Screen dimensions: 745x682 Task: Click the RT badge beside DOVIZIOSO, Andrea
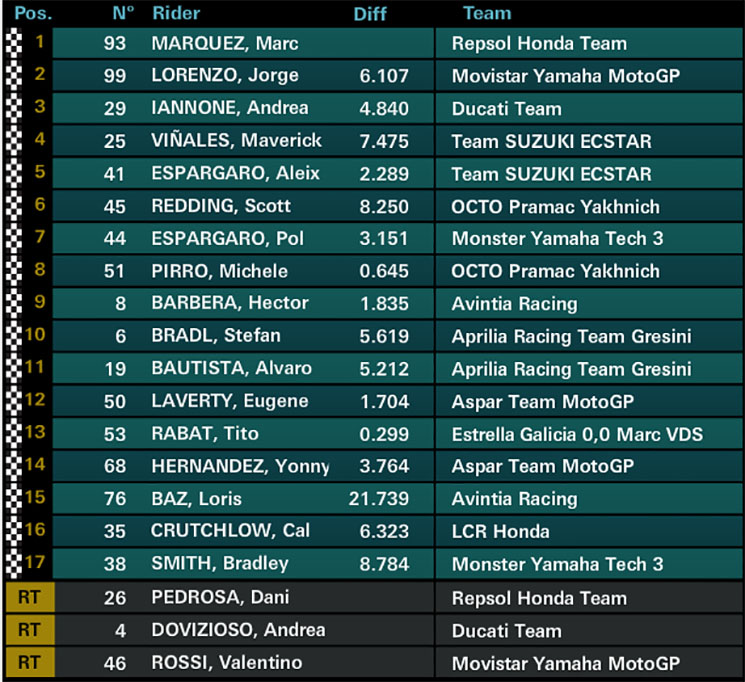(29, 630)
